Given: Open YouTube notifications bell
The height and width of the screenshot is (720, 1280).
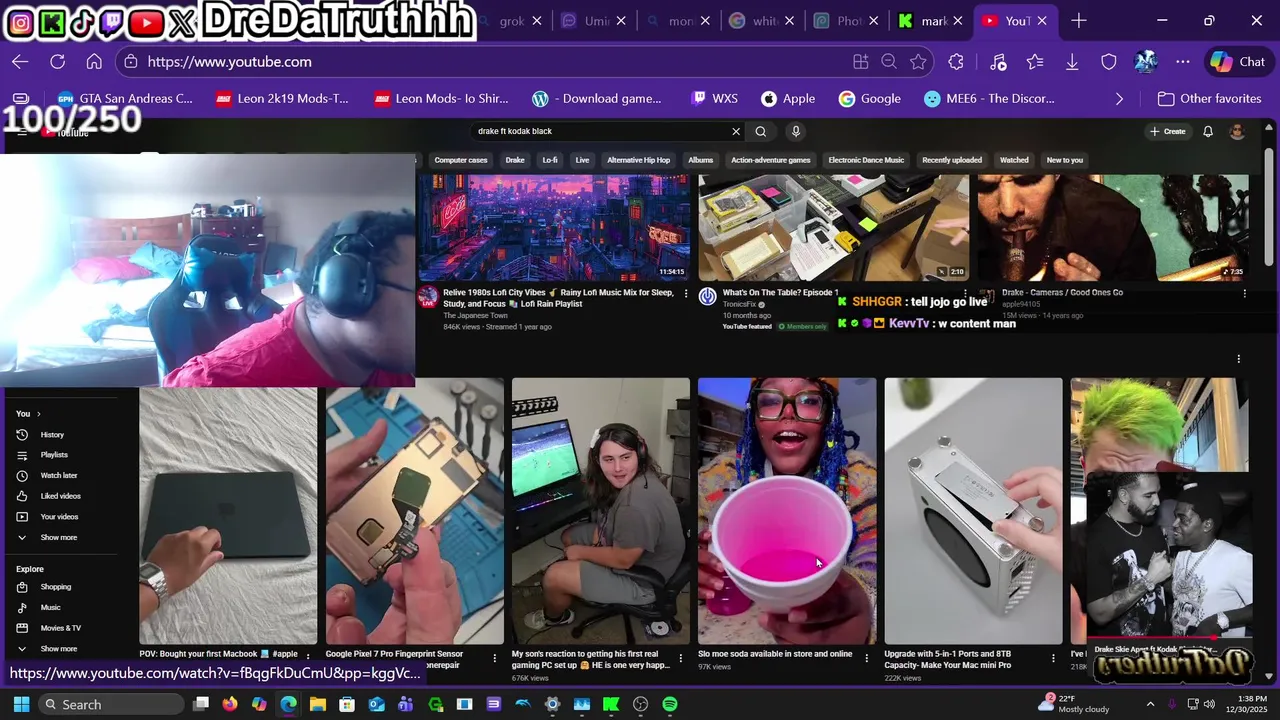Looking at the screenshot, I should click(x=1208, y=131).
